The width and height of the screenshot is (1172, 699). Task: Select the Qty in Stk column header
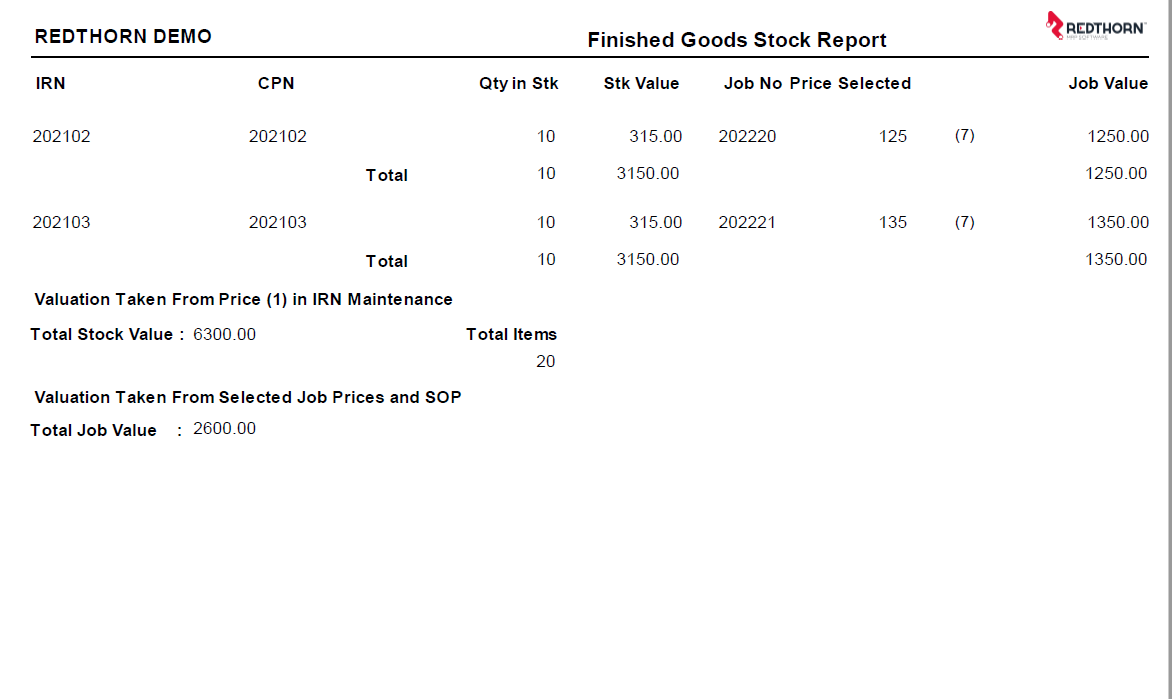tap(518, 84)
